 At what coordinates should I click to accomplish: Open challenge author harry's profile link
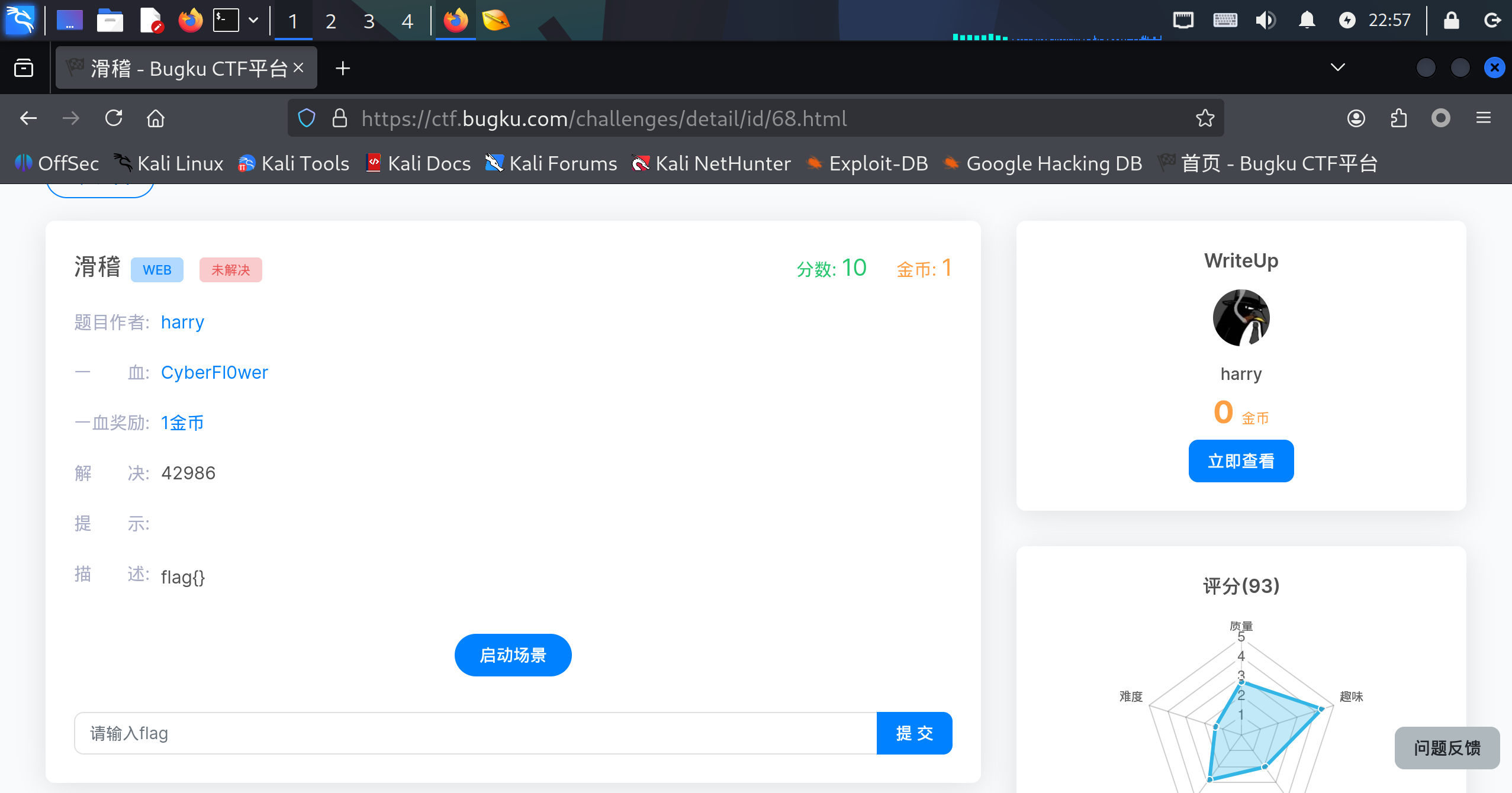tap(182, 323)
